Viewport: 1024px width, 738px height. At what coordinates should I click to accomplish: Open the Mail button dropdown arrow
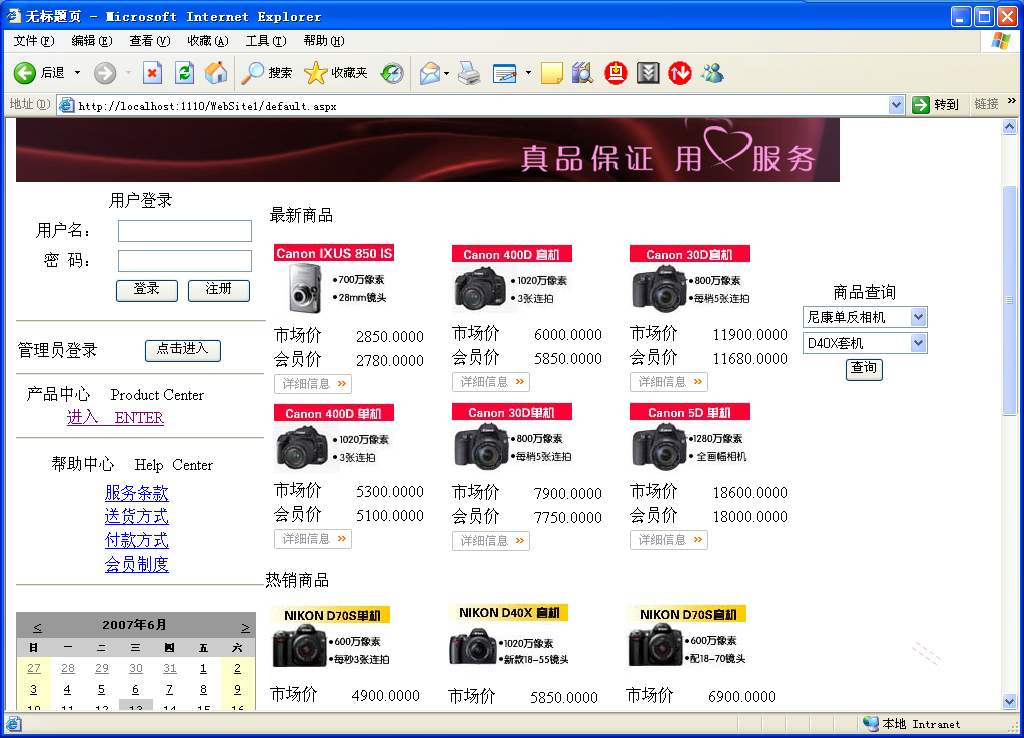click(x=447, y=73)
